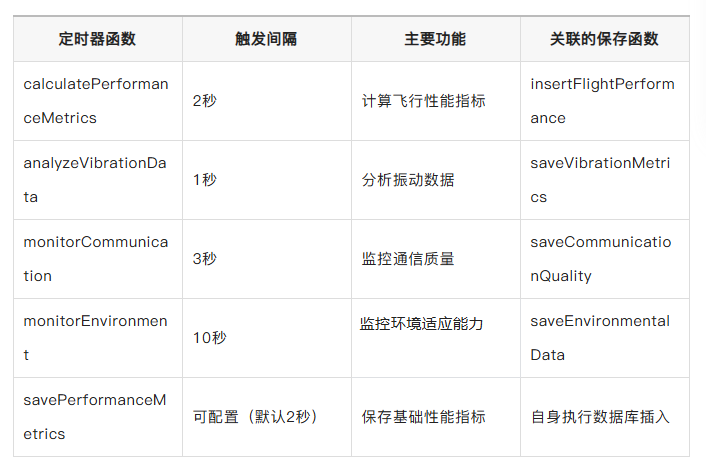
Task: Click the 监控通信质量 cell
Action: (x=408, y=259)
